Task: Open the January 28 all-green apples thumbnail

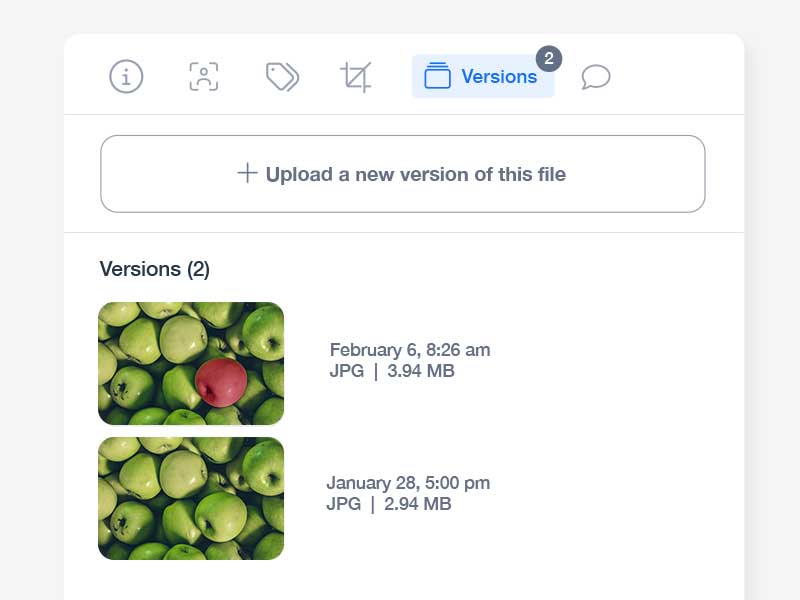Action: click(191, 498)
